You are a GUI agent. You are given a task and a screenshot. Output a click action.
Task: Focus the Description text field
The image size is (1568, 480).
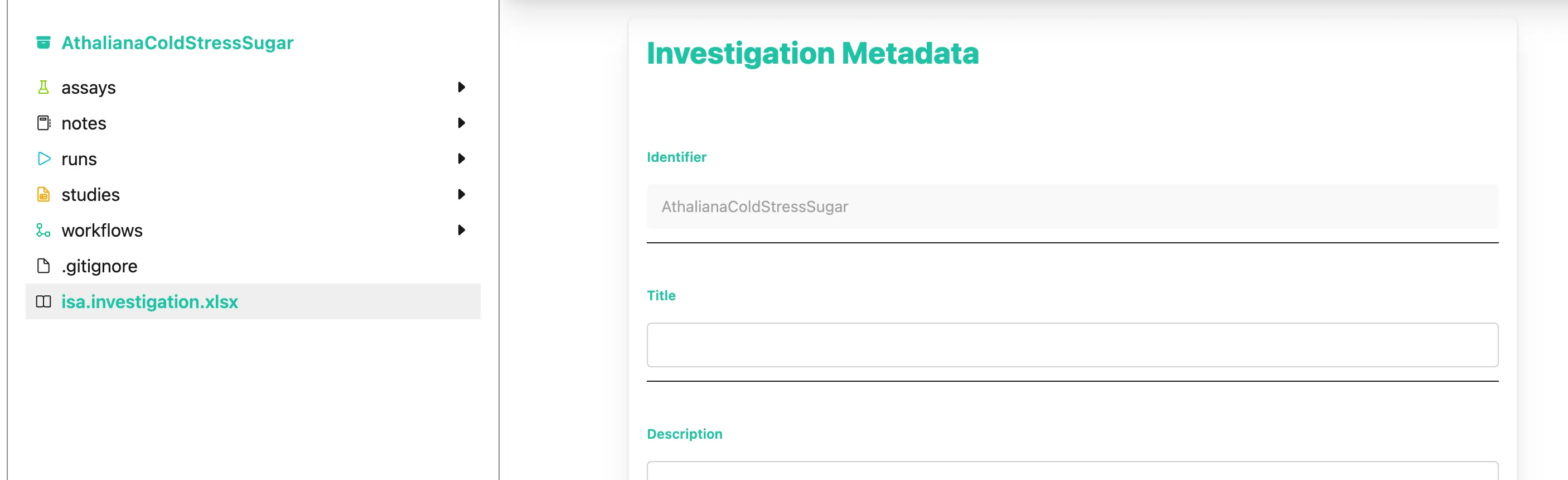tap(1072, 471)
